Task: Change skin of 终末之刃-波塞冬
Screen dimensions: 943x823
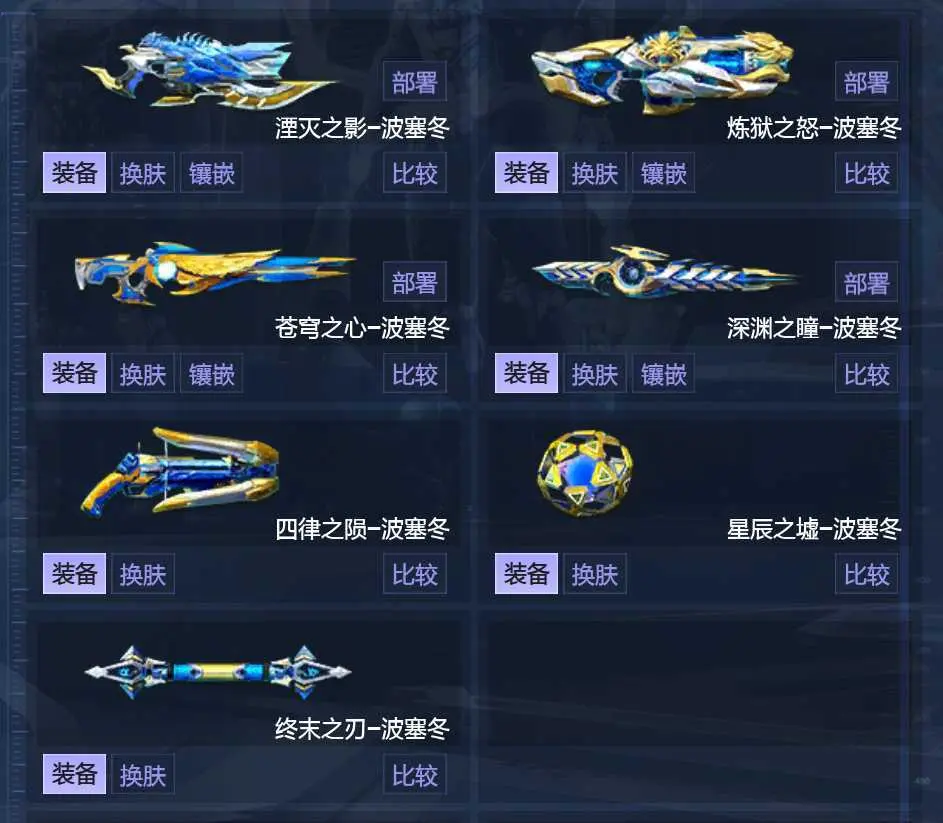Action: click(x=143, y=774)
